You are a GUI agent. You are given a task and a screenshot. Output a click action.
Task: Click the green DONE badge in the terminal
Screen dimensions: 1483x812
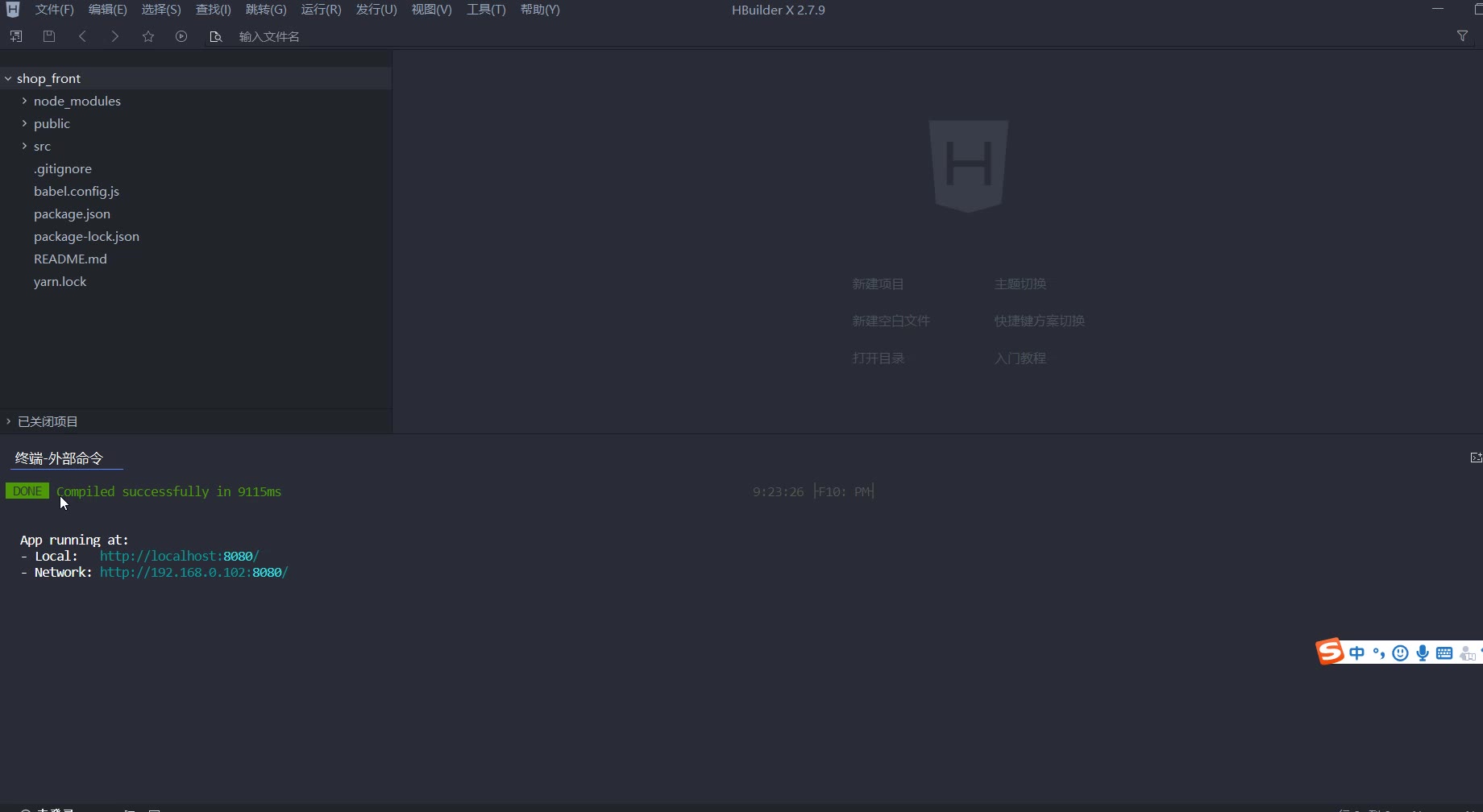tap(27, 491)
